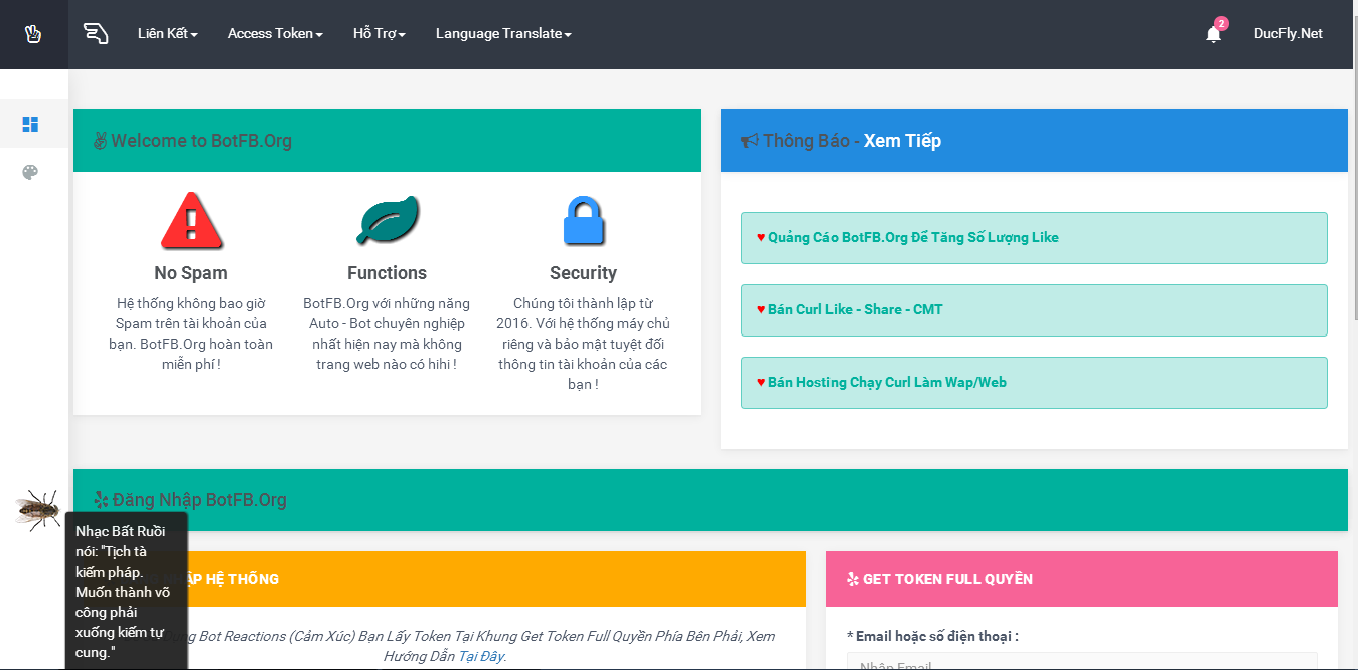Click the fly image in the sidebar
1358x670 pixels.
(37, 509)
